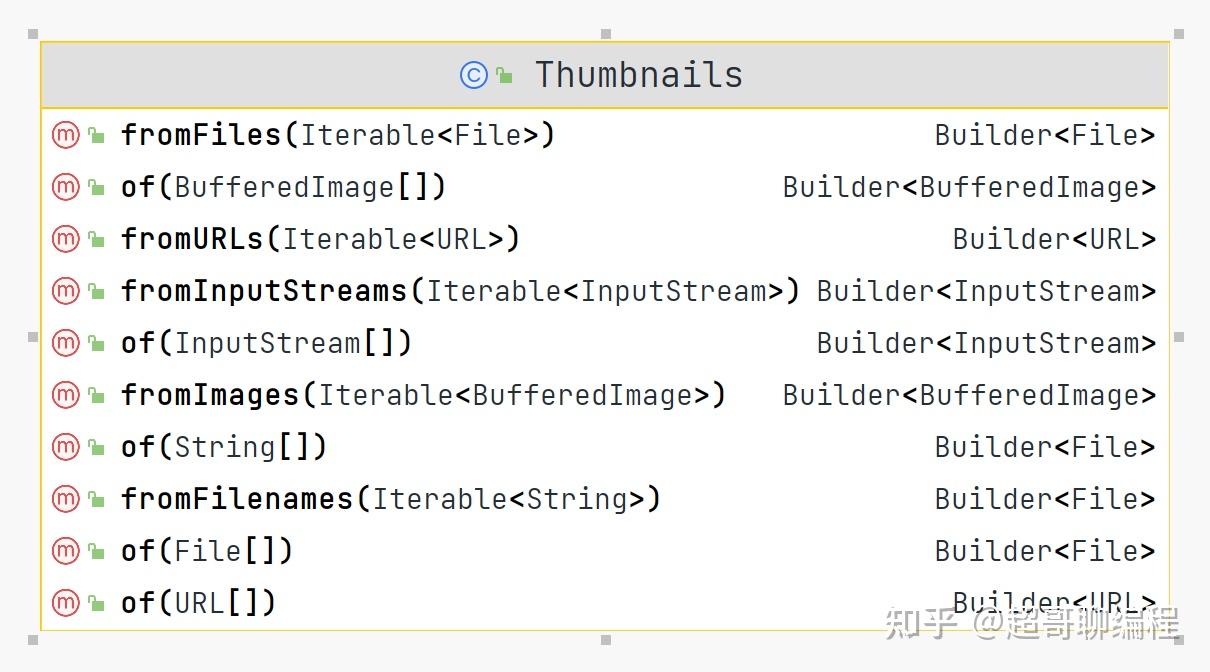Click Builder<InputStream> return type of of(InputStream[])
Image resolution: width=1210 pixels, height=672 pixels.
(985, 343)
